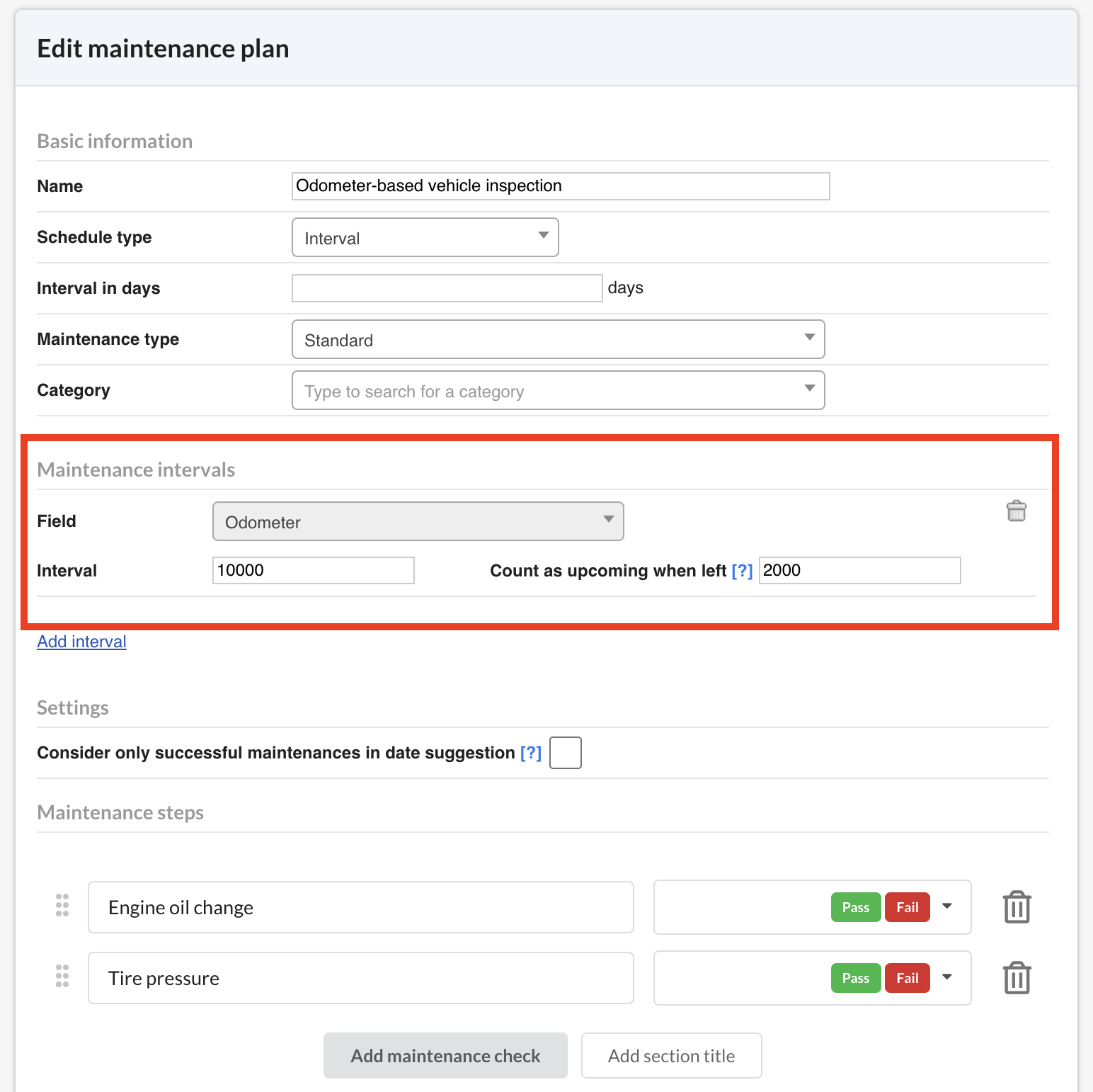Click the Add interval link

click(x=81, y=642)
